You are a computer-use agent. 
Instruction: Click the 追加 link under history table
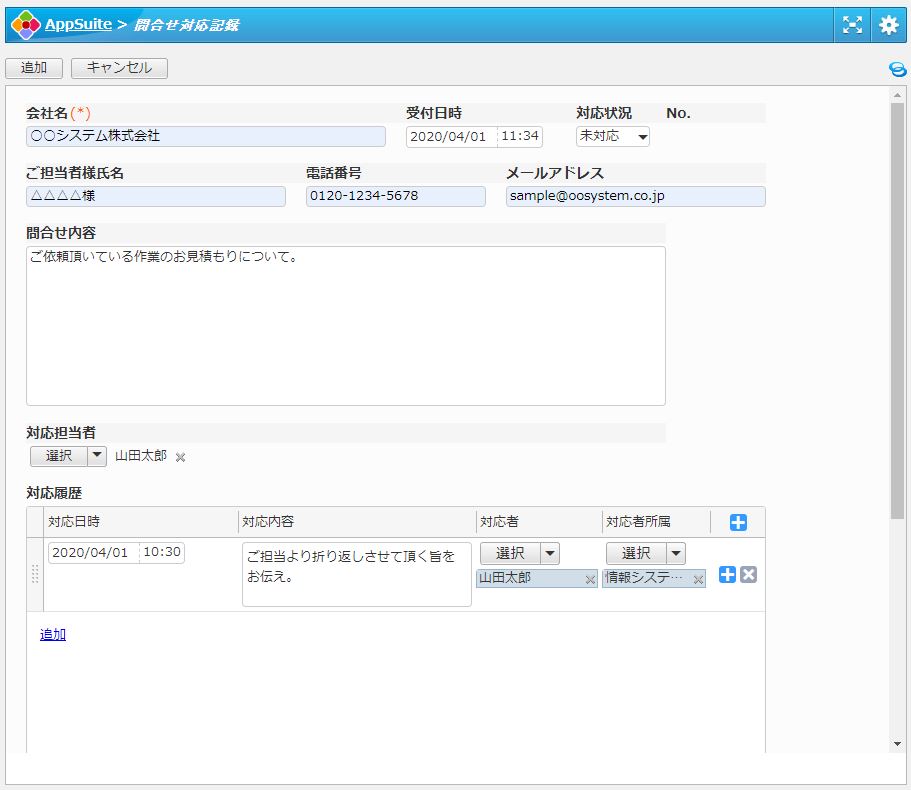(x=53, y=634)
